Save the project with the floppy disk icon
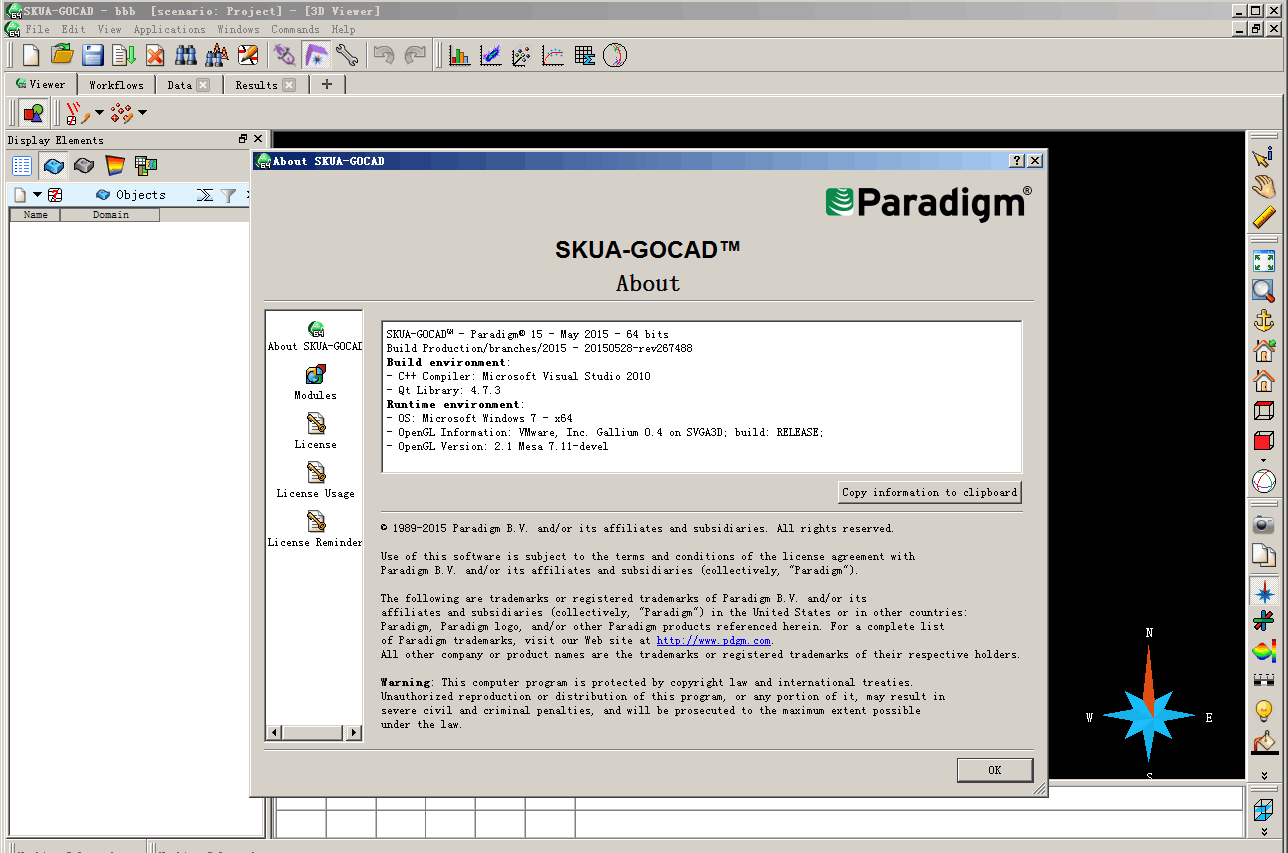This screenshot has height=853, width=1288. [x=93, y=55]
